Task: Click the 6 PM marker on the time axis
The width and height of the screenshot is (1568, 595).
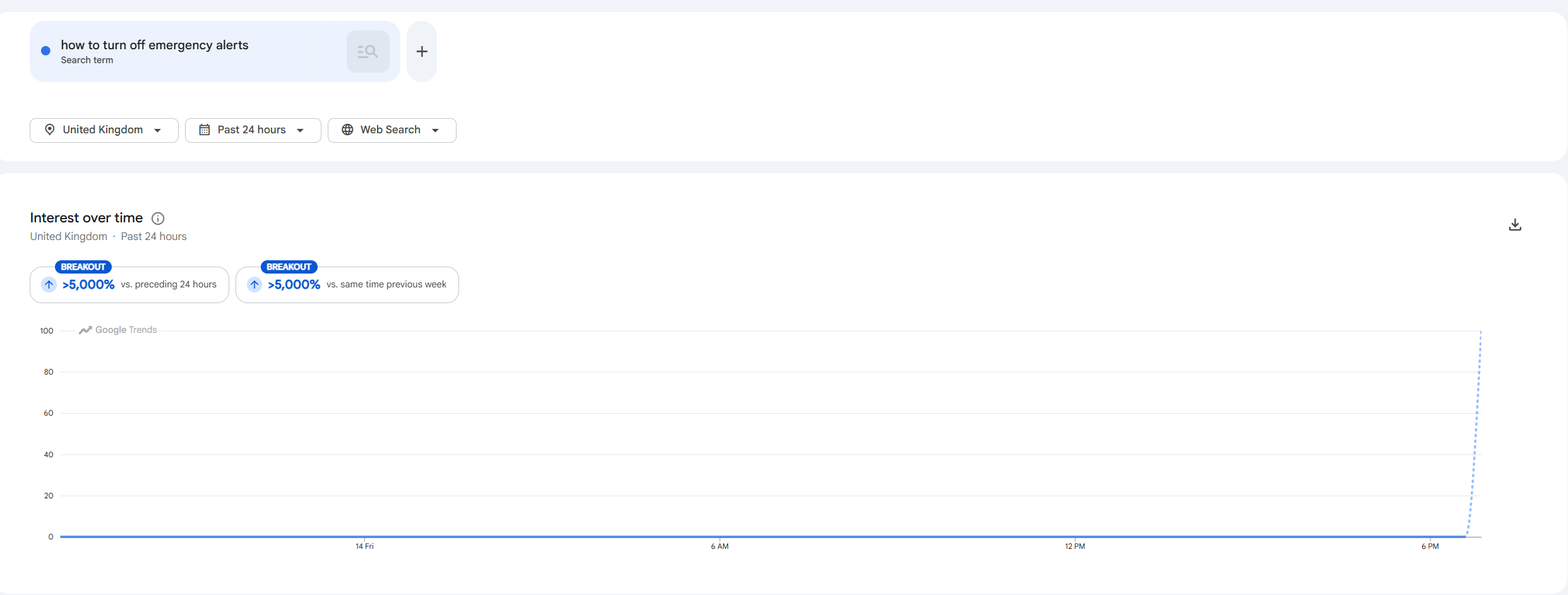Action: pyautogui.click(x=1430, y=546)
